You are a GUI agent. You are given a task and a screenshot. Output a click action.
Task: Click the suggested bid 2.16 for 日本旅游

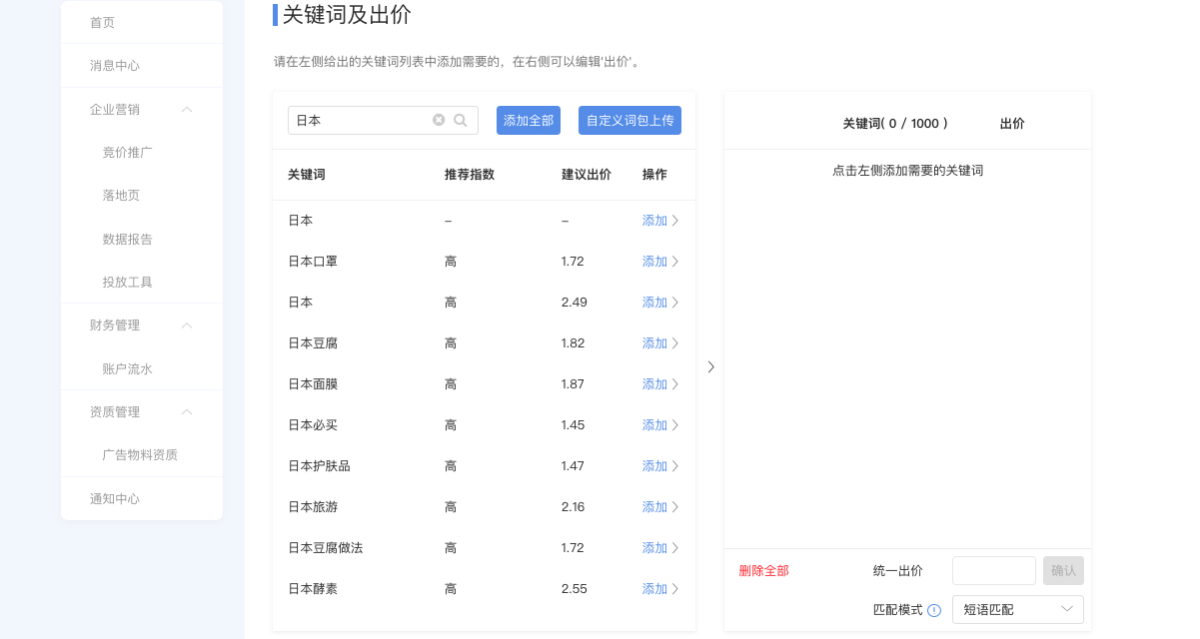(573, 507)
